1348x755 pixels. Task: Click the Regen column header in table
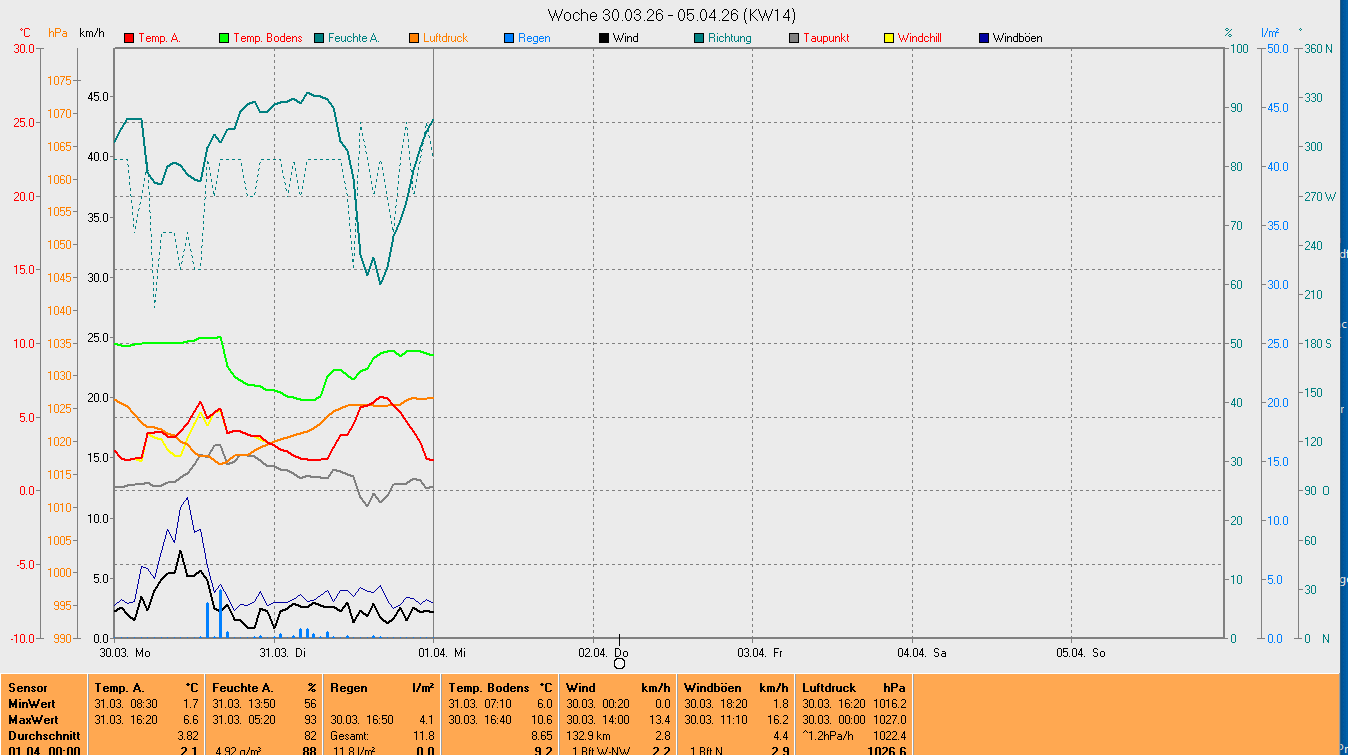coord(348,688)
